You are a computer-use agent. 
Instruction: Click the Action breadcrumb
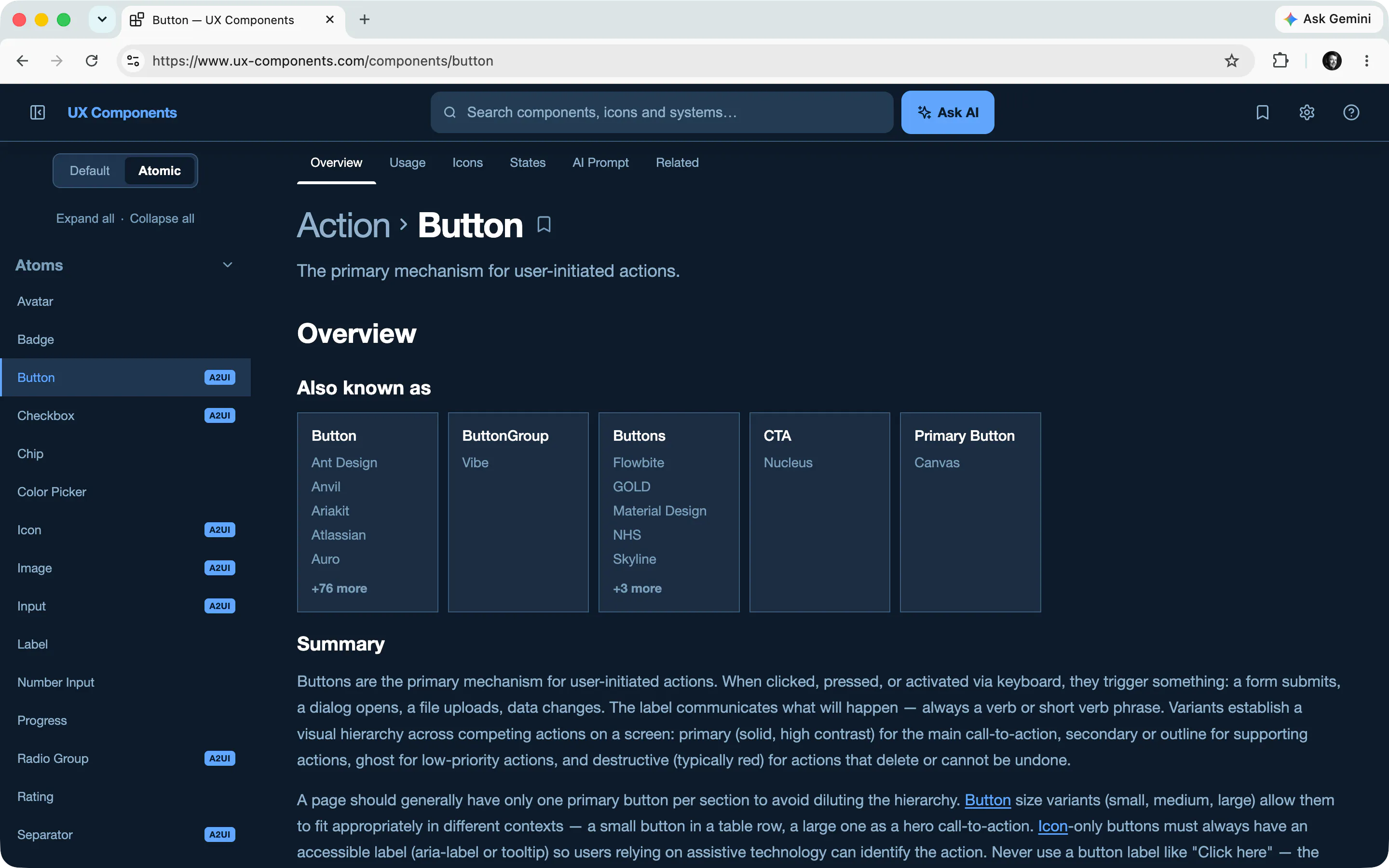point(344,225)
